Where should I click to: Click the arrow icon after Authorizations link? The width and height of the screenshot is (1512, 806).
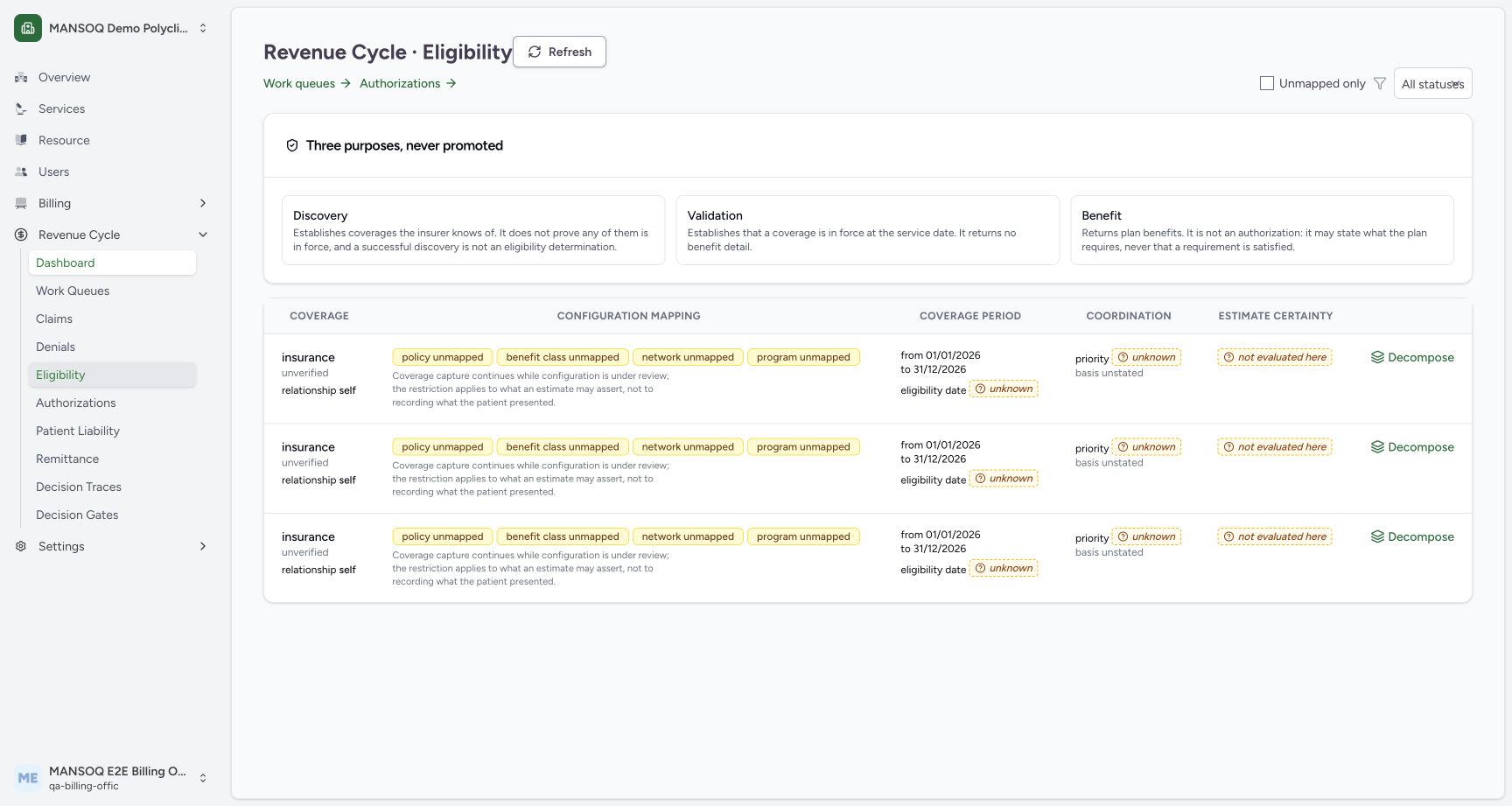(451, 83)
